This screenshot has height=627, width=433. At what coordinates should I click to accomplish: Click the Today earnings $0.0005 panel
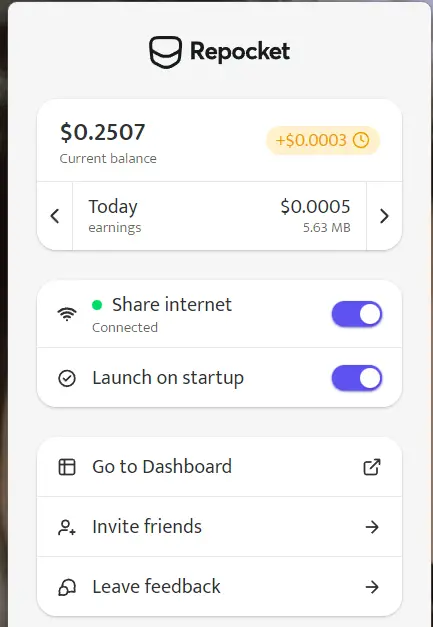point(219,216)
